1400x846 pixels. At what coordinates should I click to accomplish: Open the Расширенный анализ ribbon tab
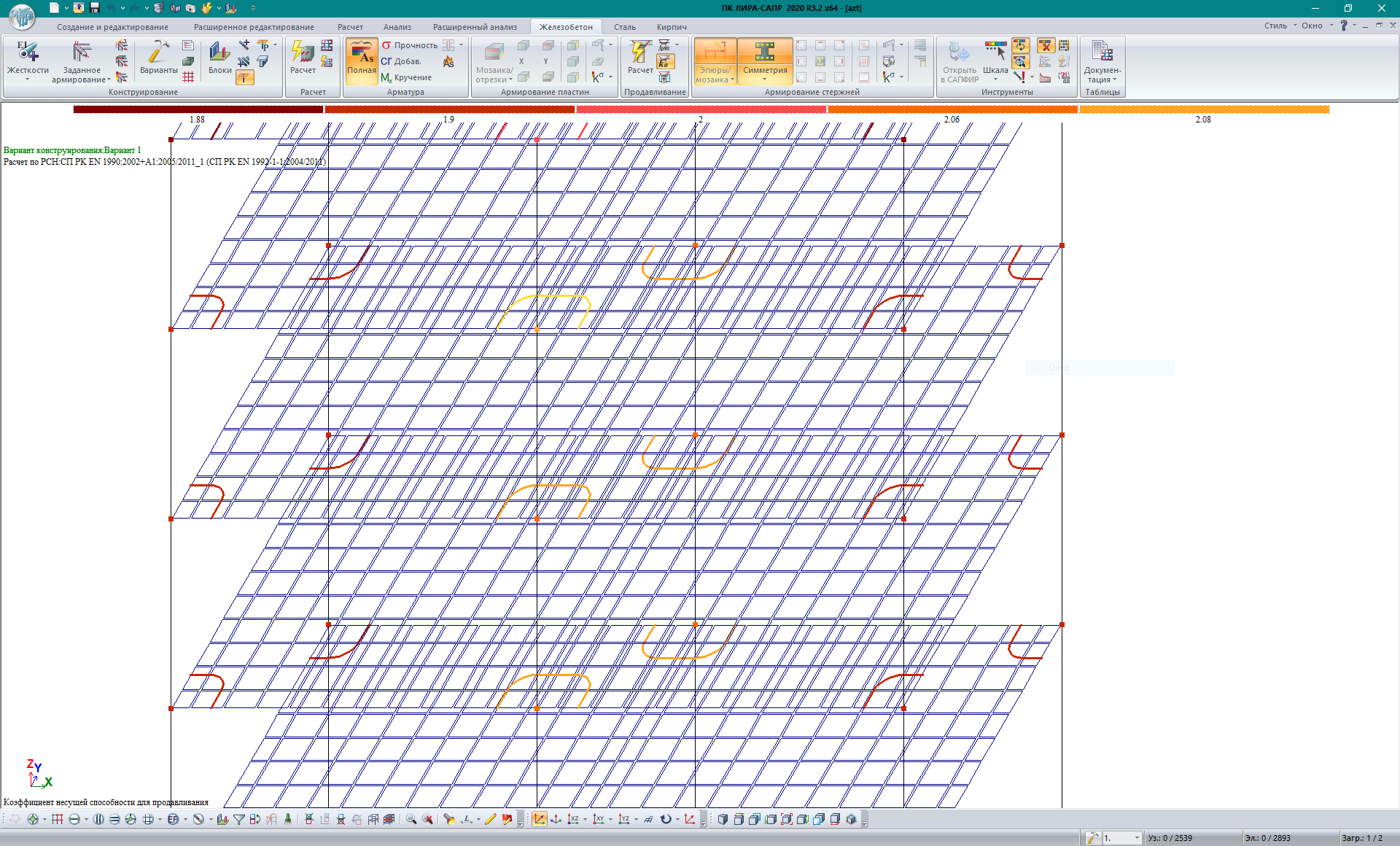475,27
